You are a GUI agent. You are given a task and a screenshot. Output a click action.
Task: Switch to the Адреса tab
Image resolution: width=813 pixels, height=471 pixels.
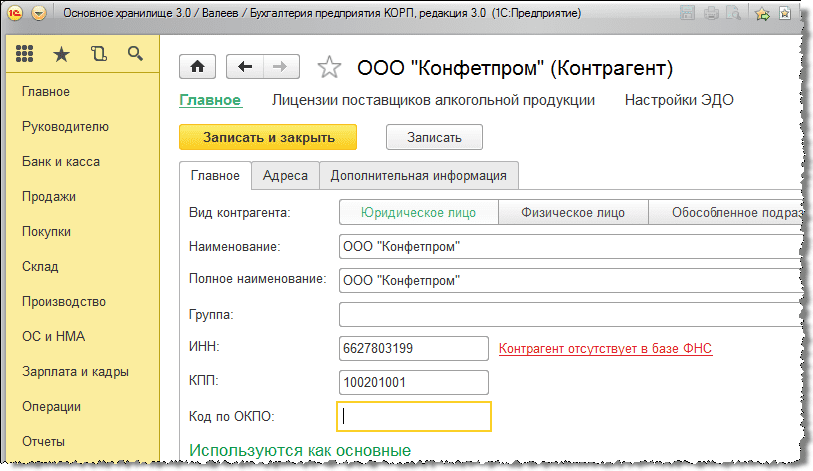click(285, 176)
